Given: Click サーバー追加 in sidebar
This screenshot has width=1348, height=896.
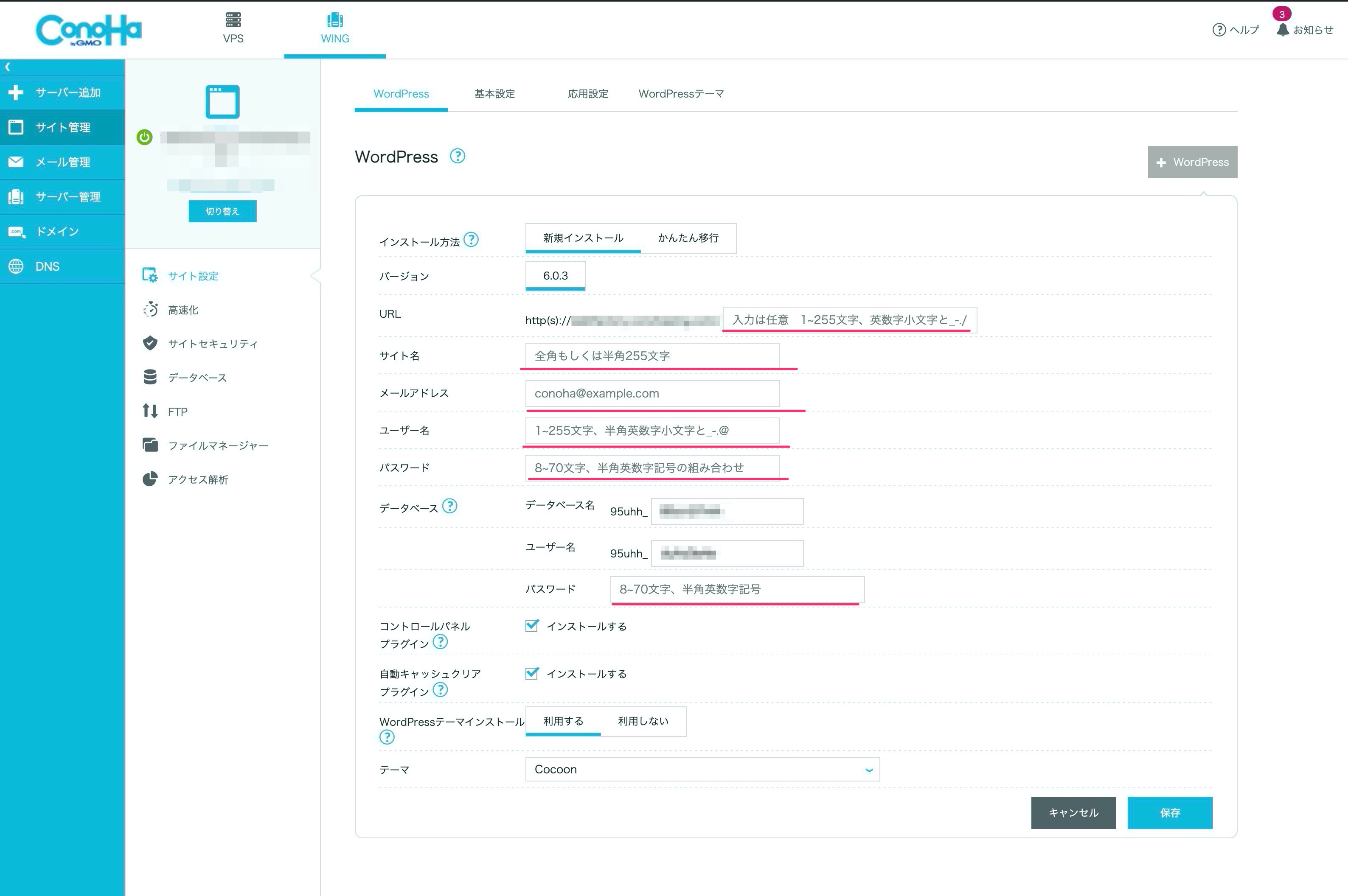Looking at the screenshot, I should tap(62, 92).
